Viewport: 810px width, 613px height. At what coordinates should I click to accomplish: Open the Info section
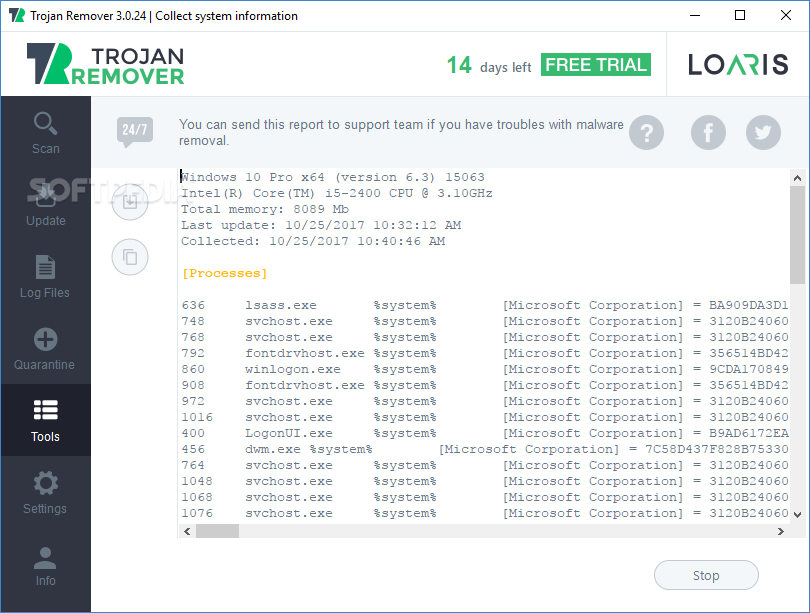(x=45, y=564)
